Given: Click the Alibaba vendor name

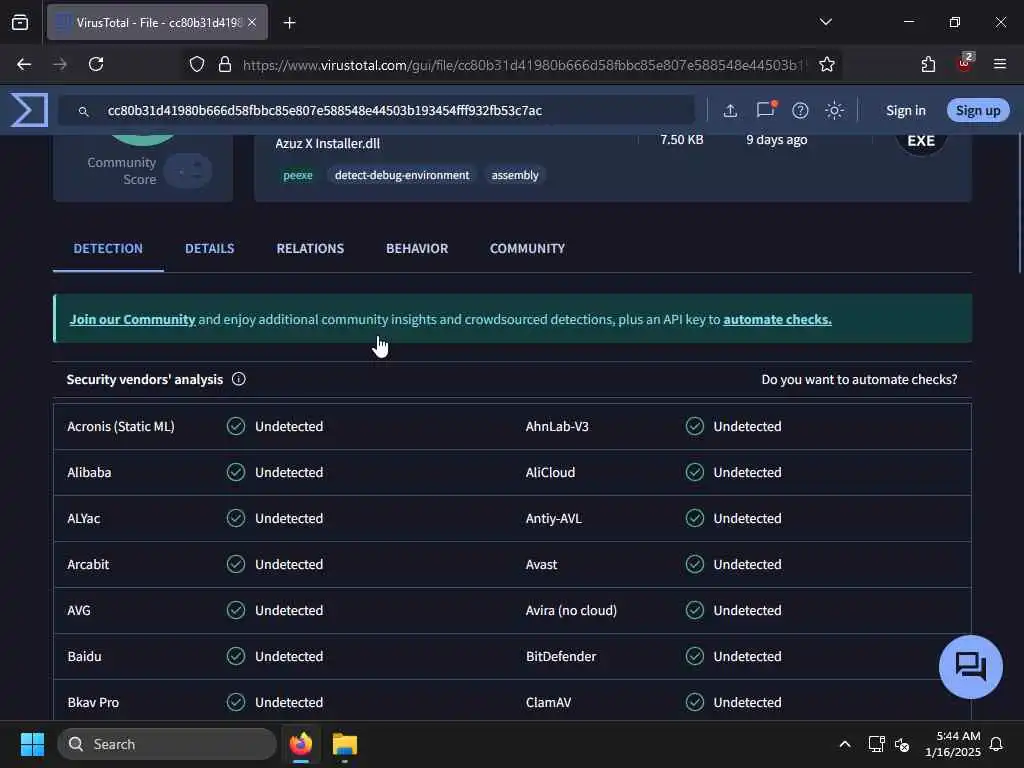Looking at the screenshot, I should [x=89, y=472].
